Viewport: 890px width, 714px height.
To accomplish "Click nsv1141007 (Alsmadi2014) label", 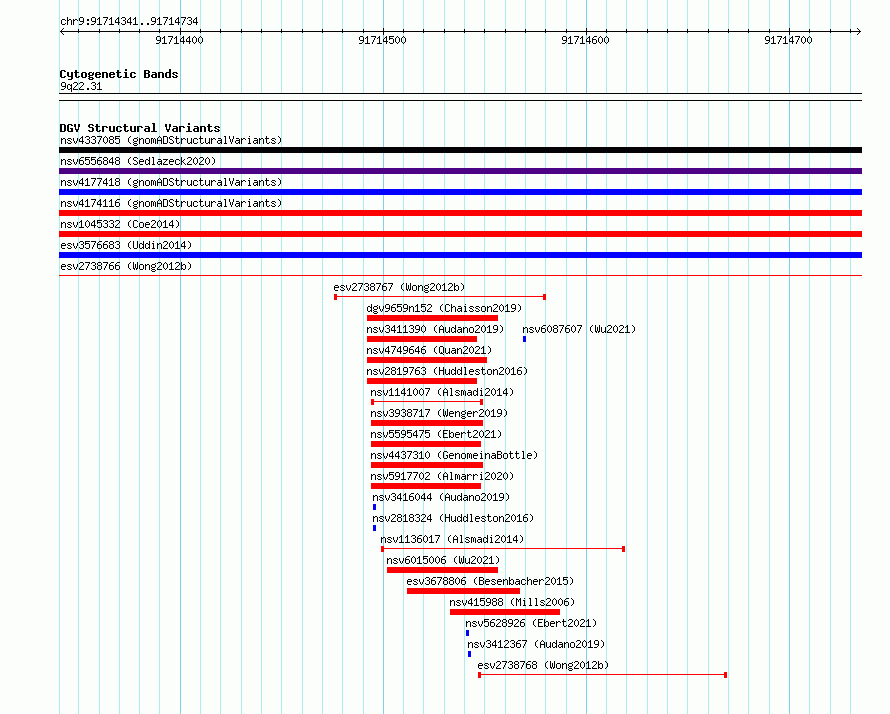I will (442, 392).
